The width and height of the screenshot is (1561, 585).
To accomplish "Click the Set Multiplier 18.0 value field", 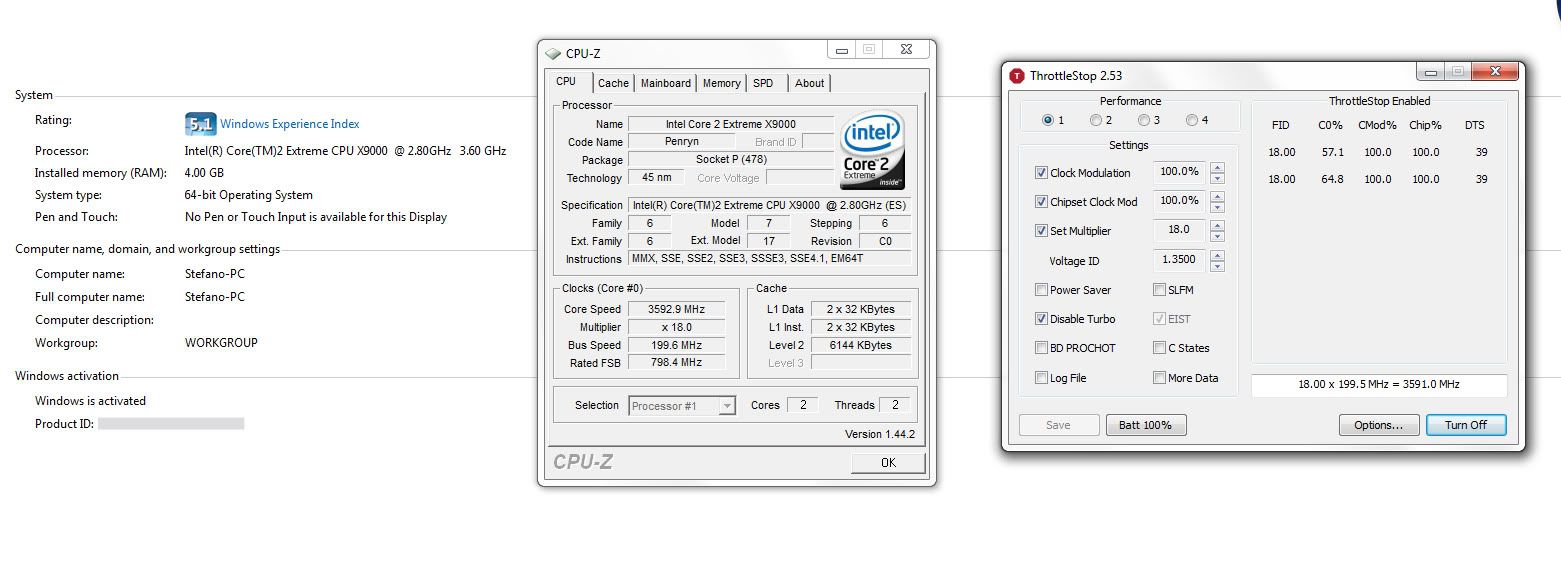I will coord(1180,230).
